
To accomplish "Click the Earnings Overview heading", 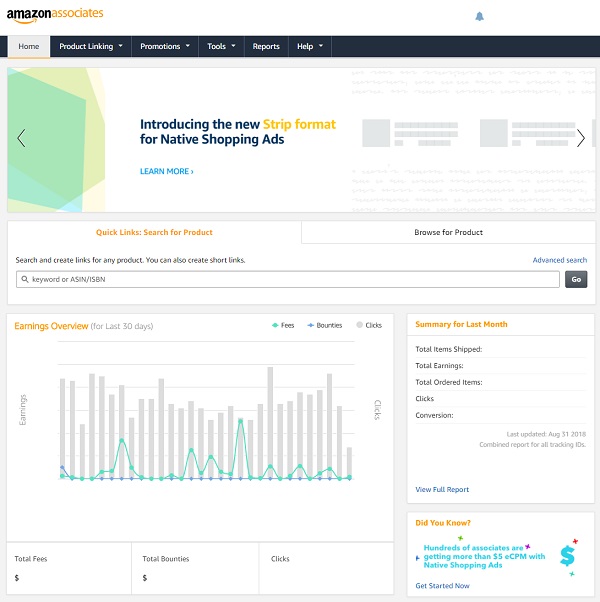I will point(51,326).
